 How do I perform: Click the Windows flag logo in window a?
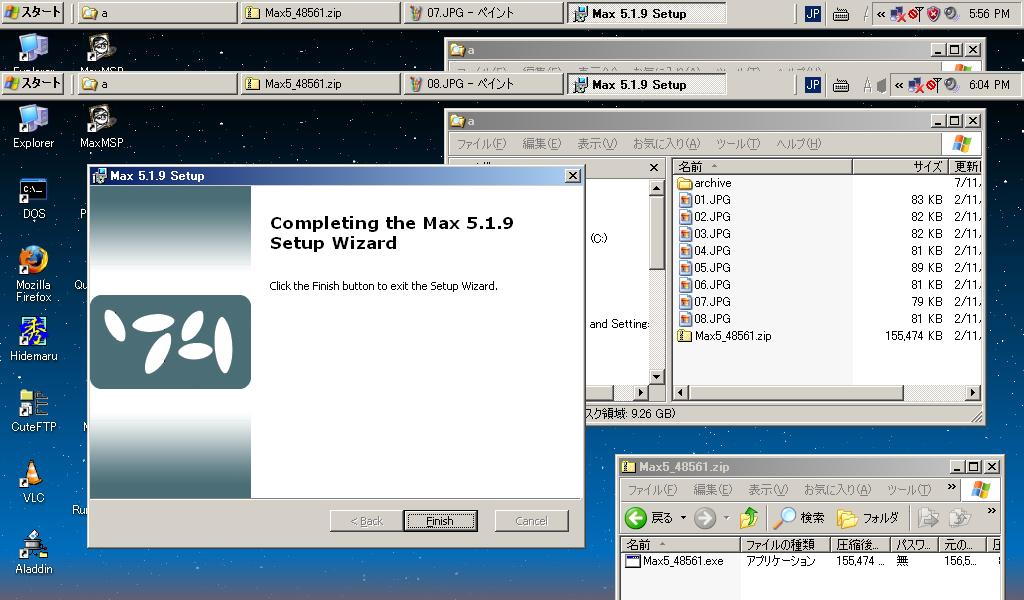pos(961,143)
